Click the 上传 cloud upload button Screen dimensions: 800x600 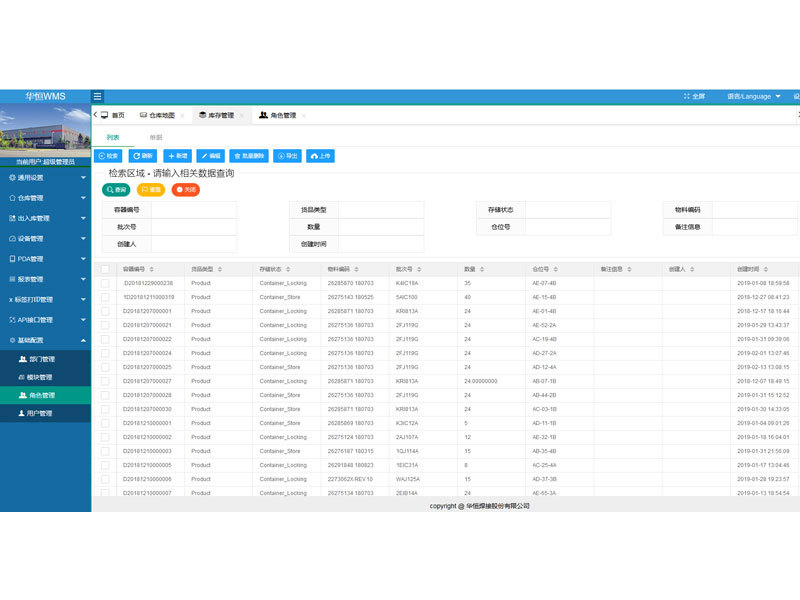coord(320,156)
